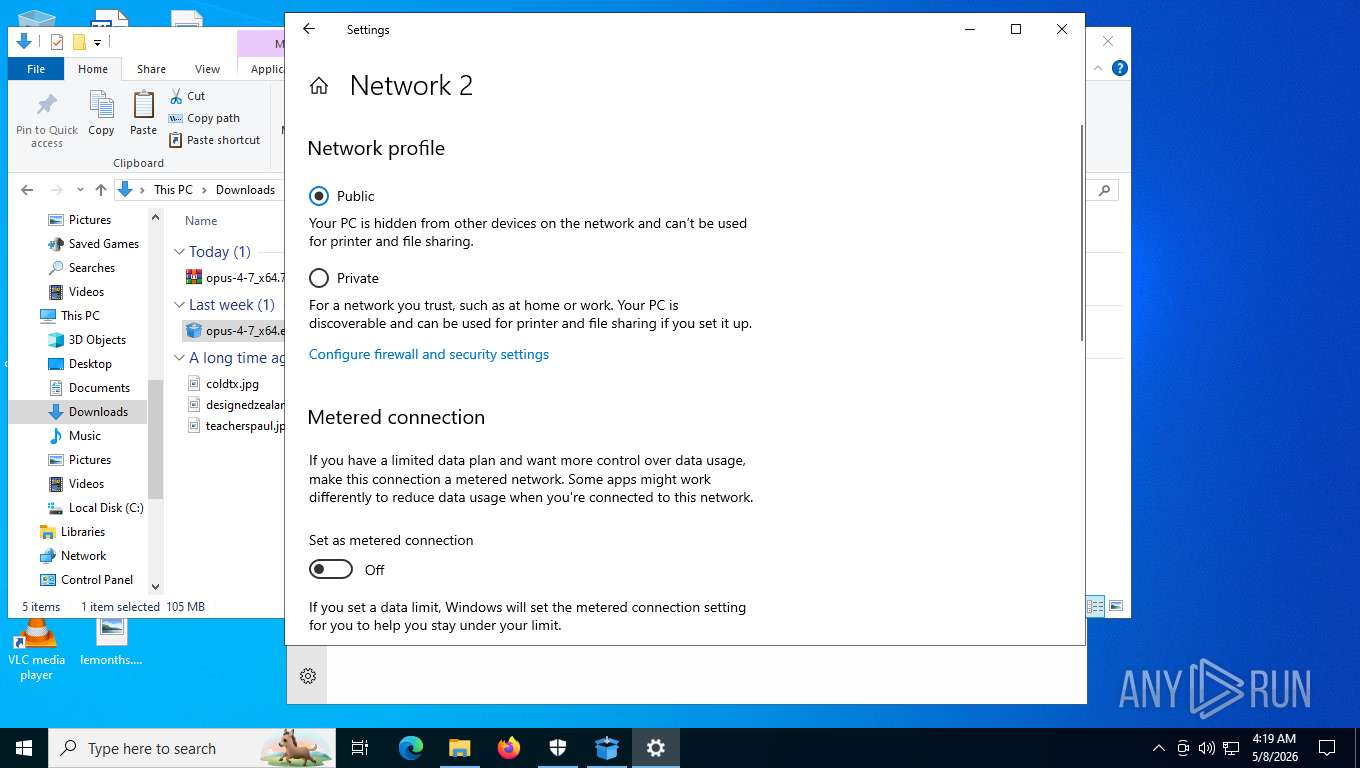Select Network in navigation pane
This screenshot has width=1360, height=768.
pyautogui.click(x=72, y=556)
